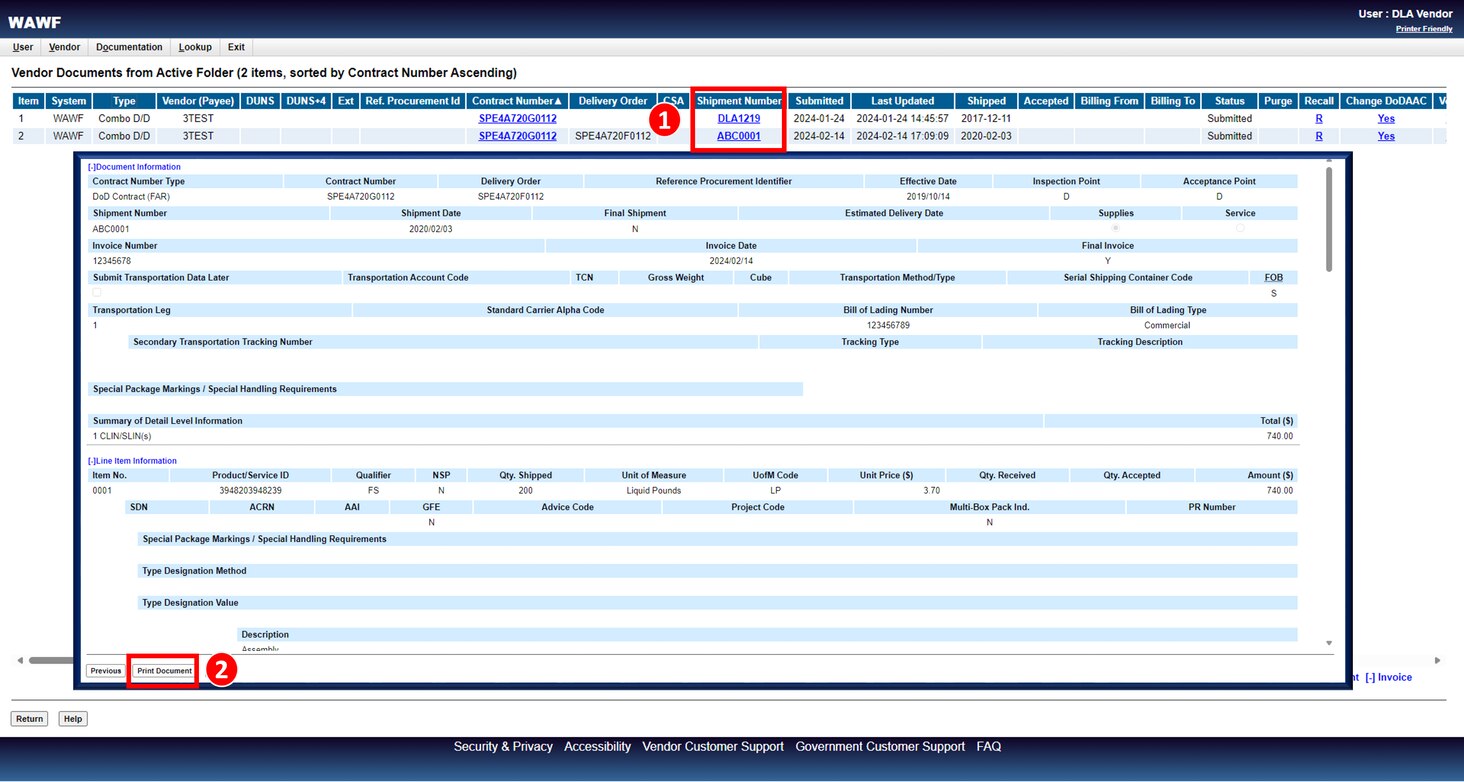
Task: Click Recall R link for shipment DLA1219
Action: pos(1319,118)
